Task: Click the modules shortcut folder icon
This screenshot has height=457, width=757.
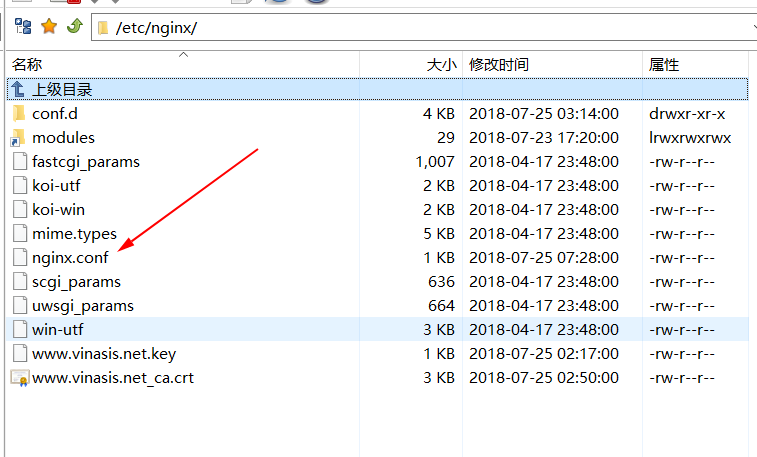Action: point(18,138)
